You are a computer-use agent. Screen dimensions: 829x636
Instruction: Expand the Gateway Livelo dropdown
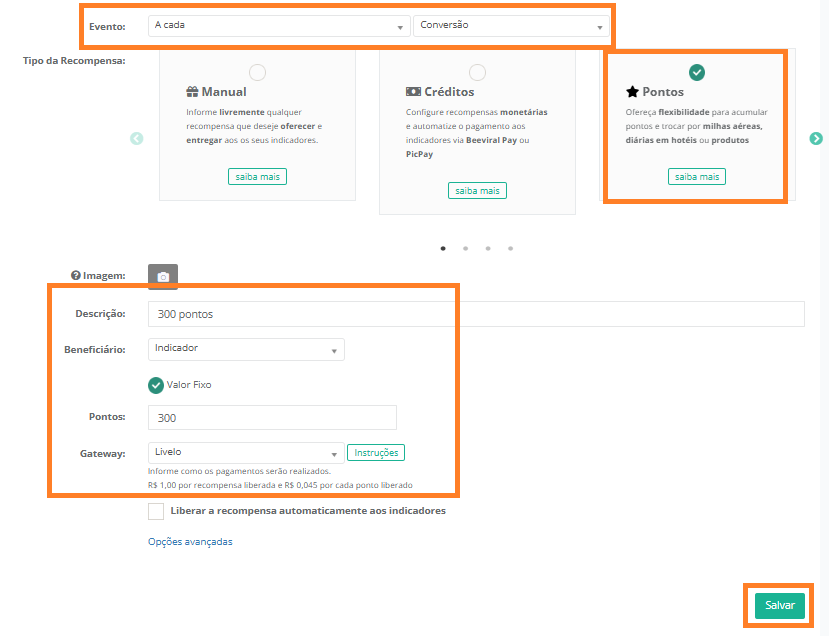pyautogui.click(x=246, y=453)
